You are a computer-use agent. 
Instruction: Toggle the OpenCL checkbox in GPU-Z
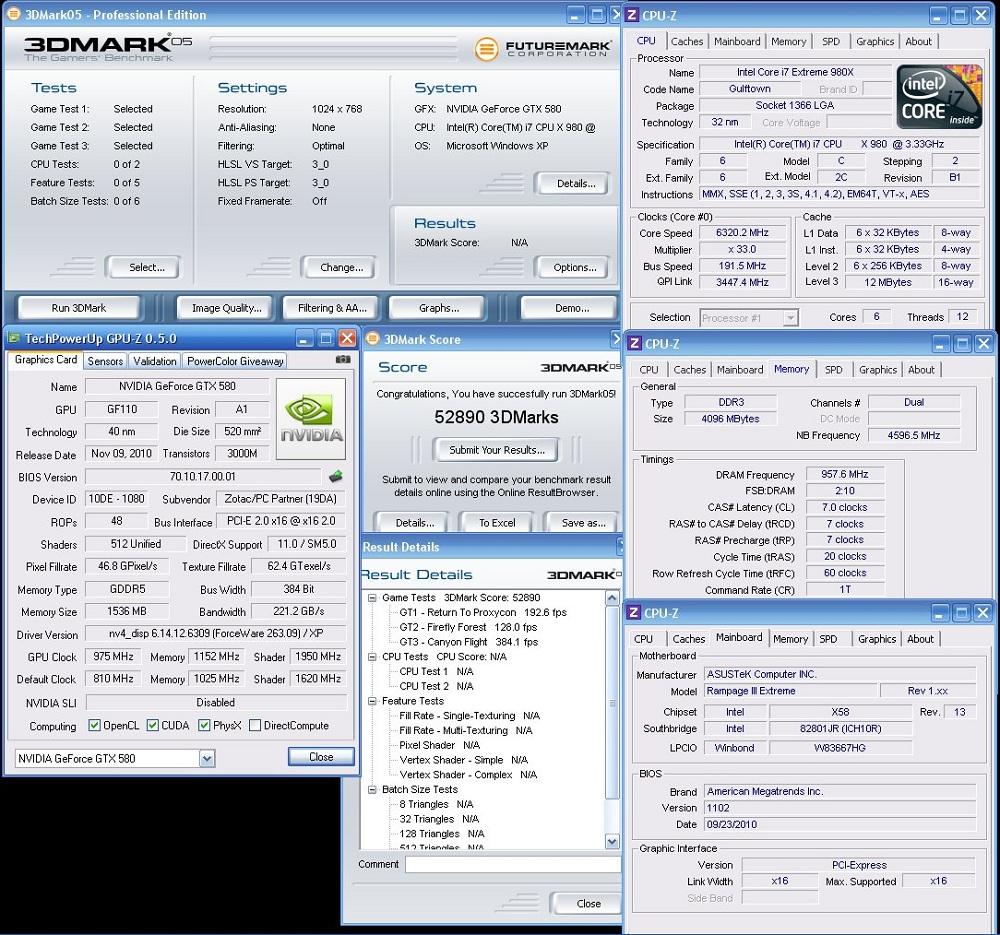pyautogui.click(x=94, y=725)
